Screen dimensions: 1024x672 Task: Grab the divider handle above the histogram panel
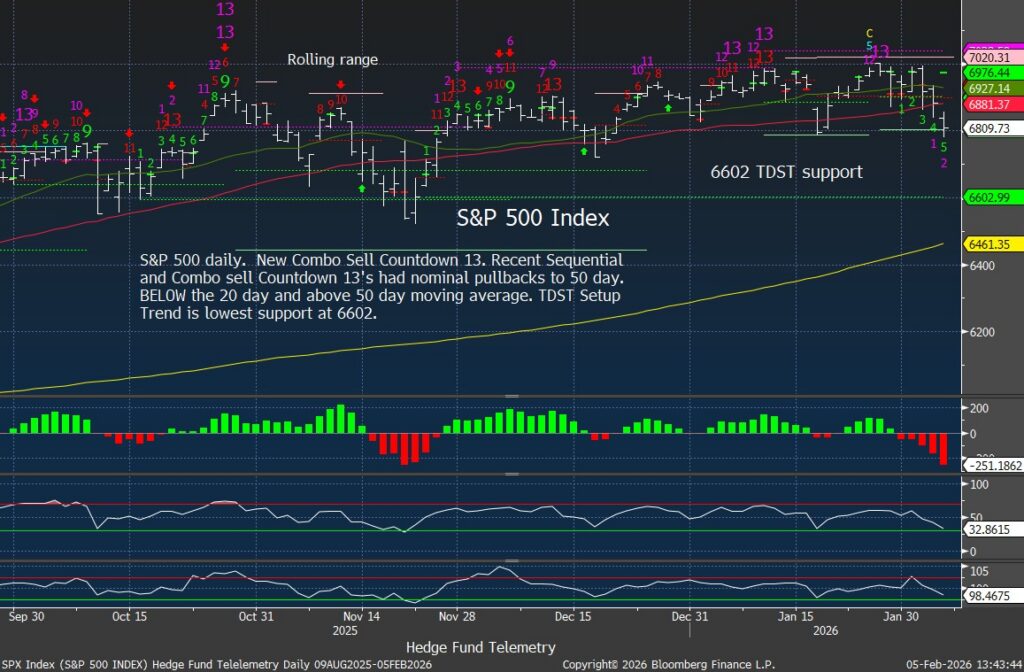511,399
